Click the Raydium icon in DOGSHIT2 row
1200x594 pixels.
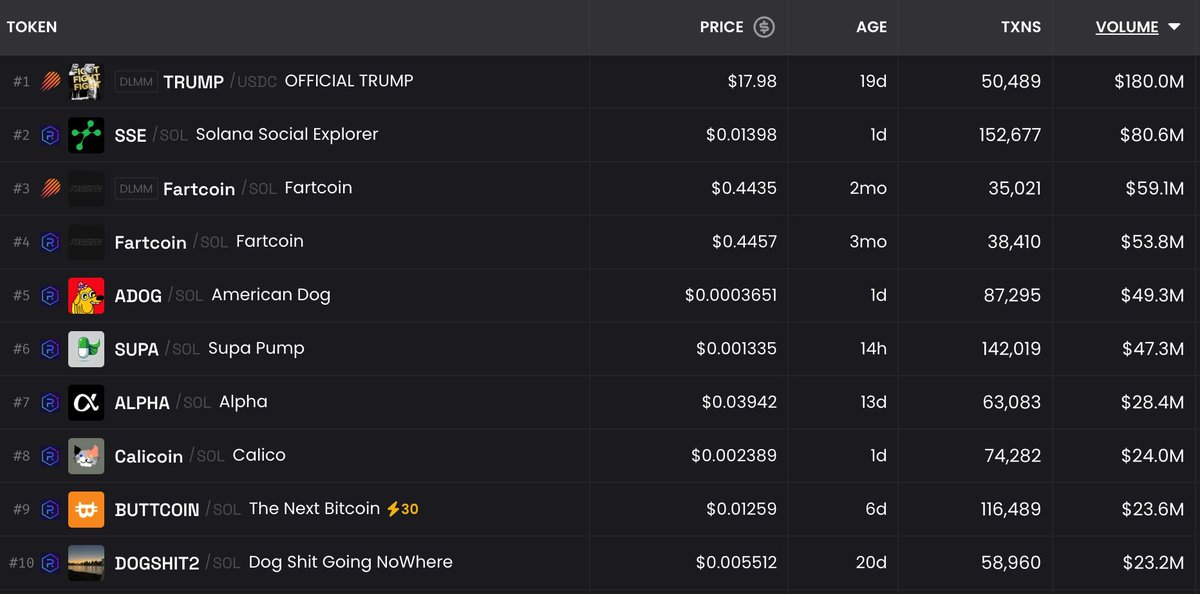[50, 563]
